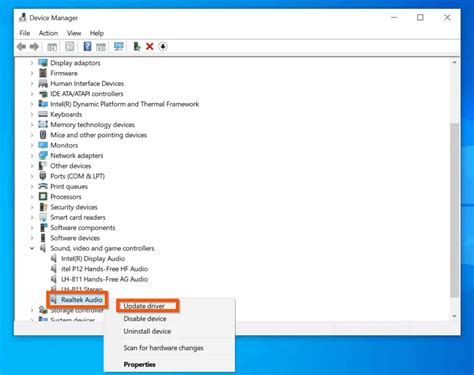Click the scrollbar down arrow
474x375 pixels.
coord(454,316)
